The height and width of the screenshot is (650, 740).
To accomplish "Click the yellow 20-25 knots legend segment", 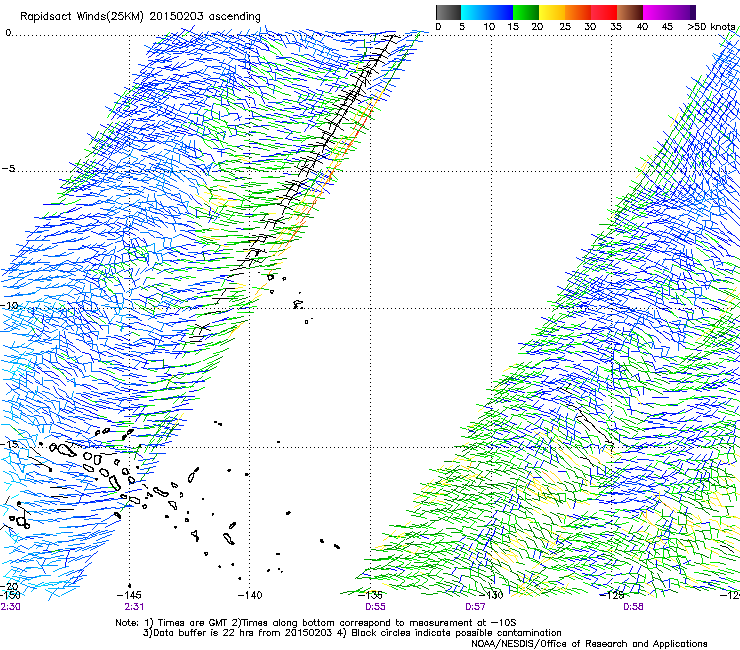I will (x=552, y=12).
